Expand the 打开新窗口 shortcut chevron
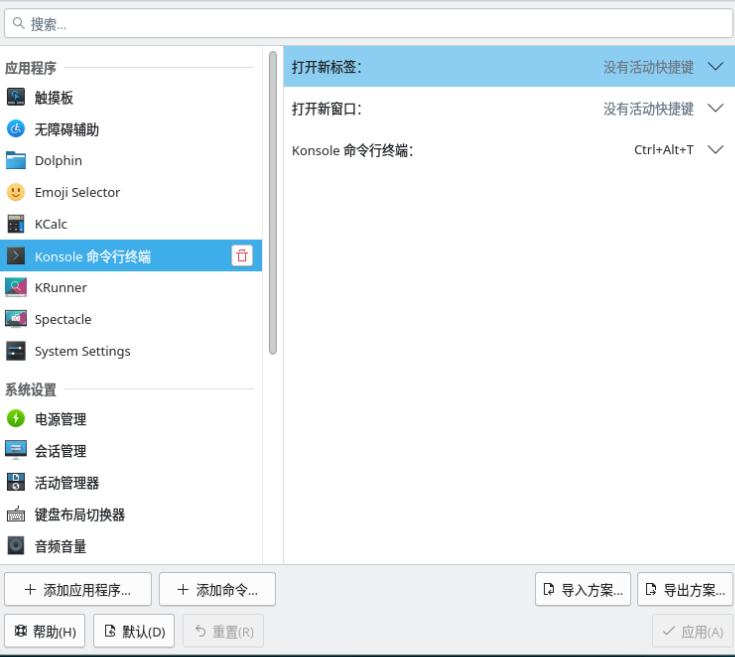This screenshot has width=735, height=657. 715,109
